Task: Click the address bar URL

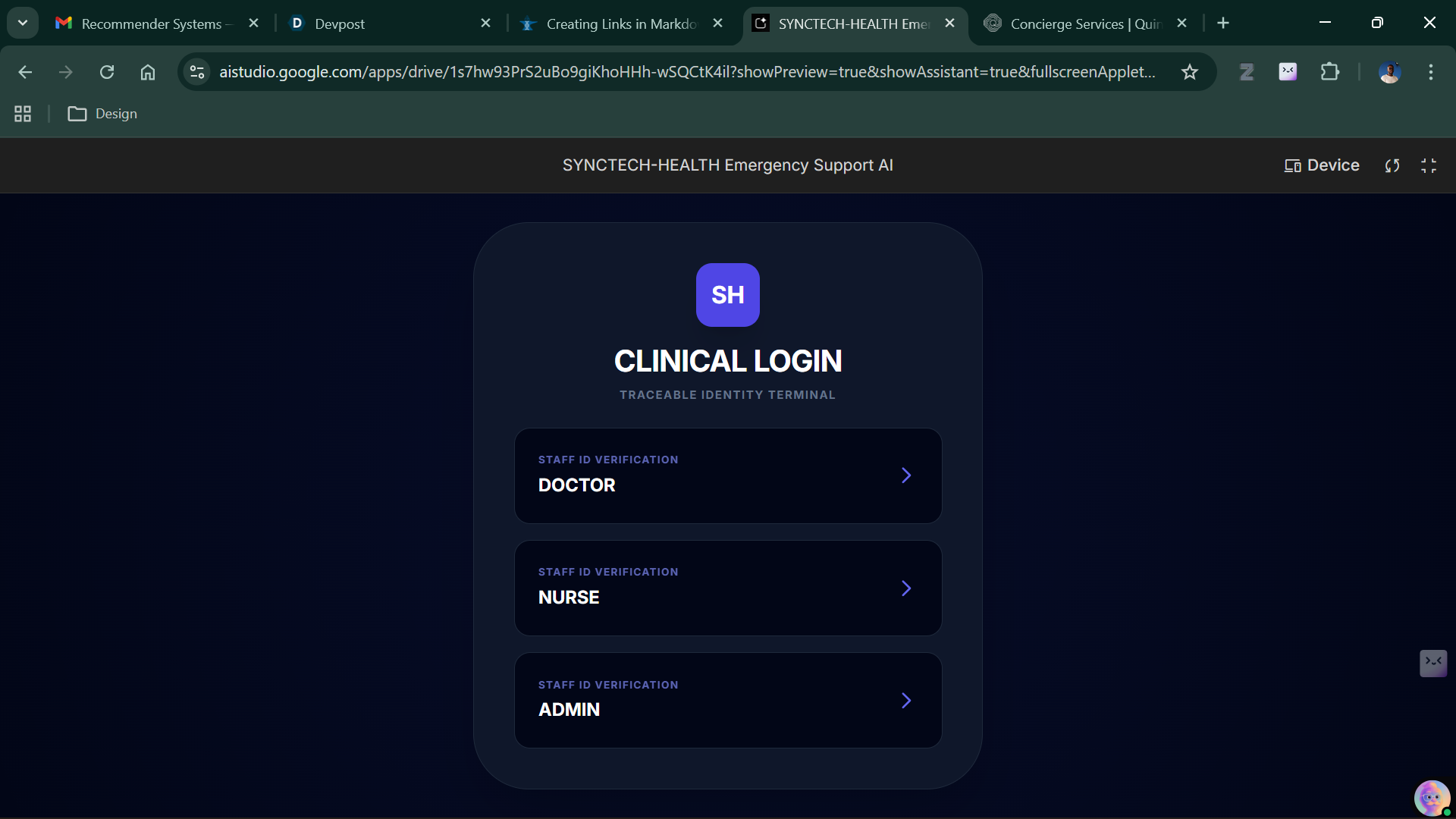Action: click(x=686, y=72)
